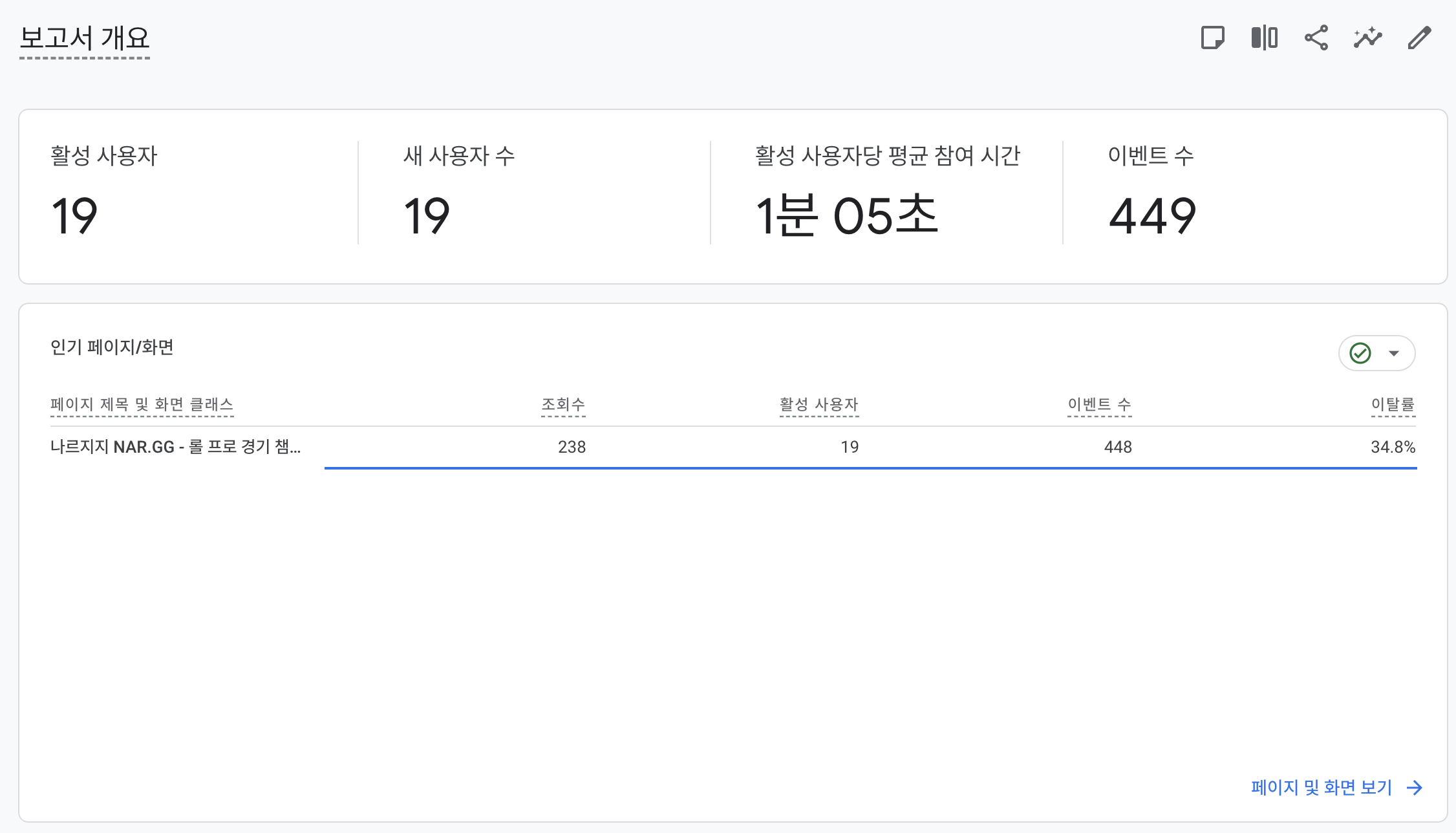Image resolution: width=1456 pixels, height=833 pixels.
Task: Click the pencil customize report icon
Action: coord(1419,38)
